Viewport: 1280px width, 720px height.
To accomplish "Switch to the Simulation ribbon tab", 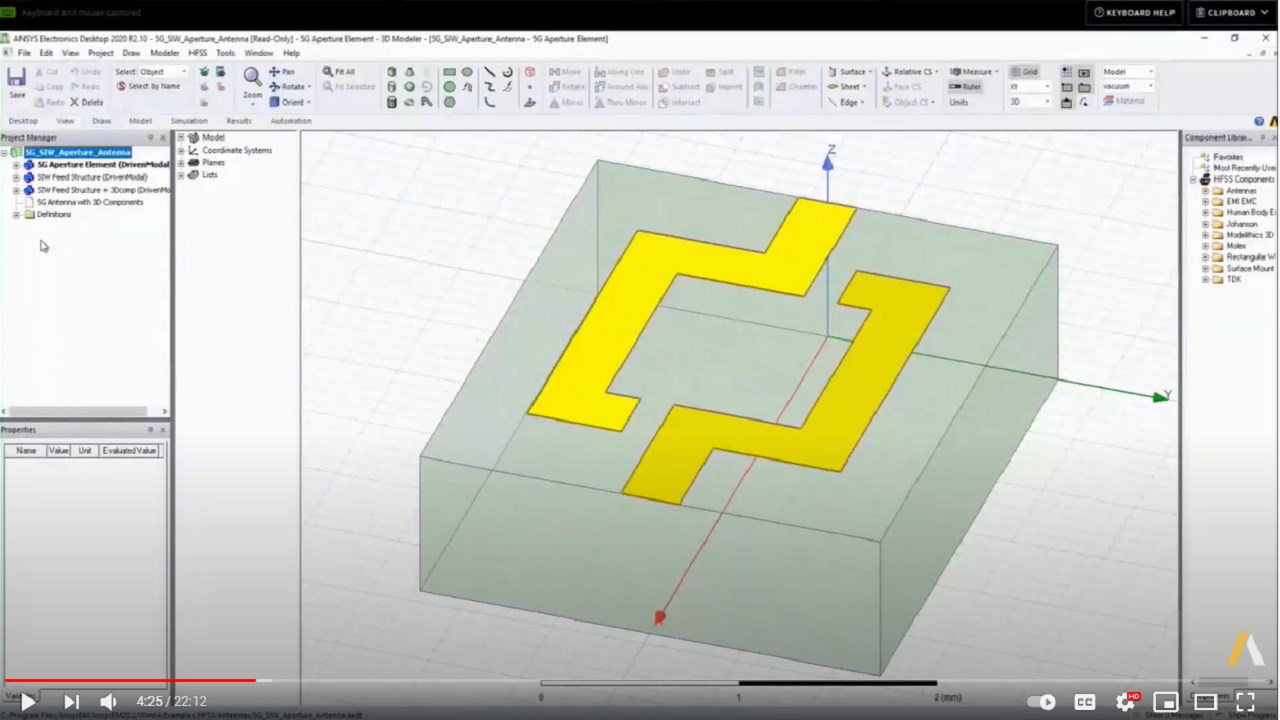I will (189, 121).
